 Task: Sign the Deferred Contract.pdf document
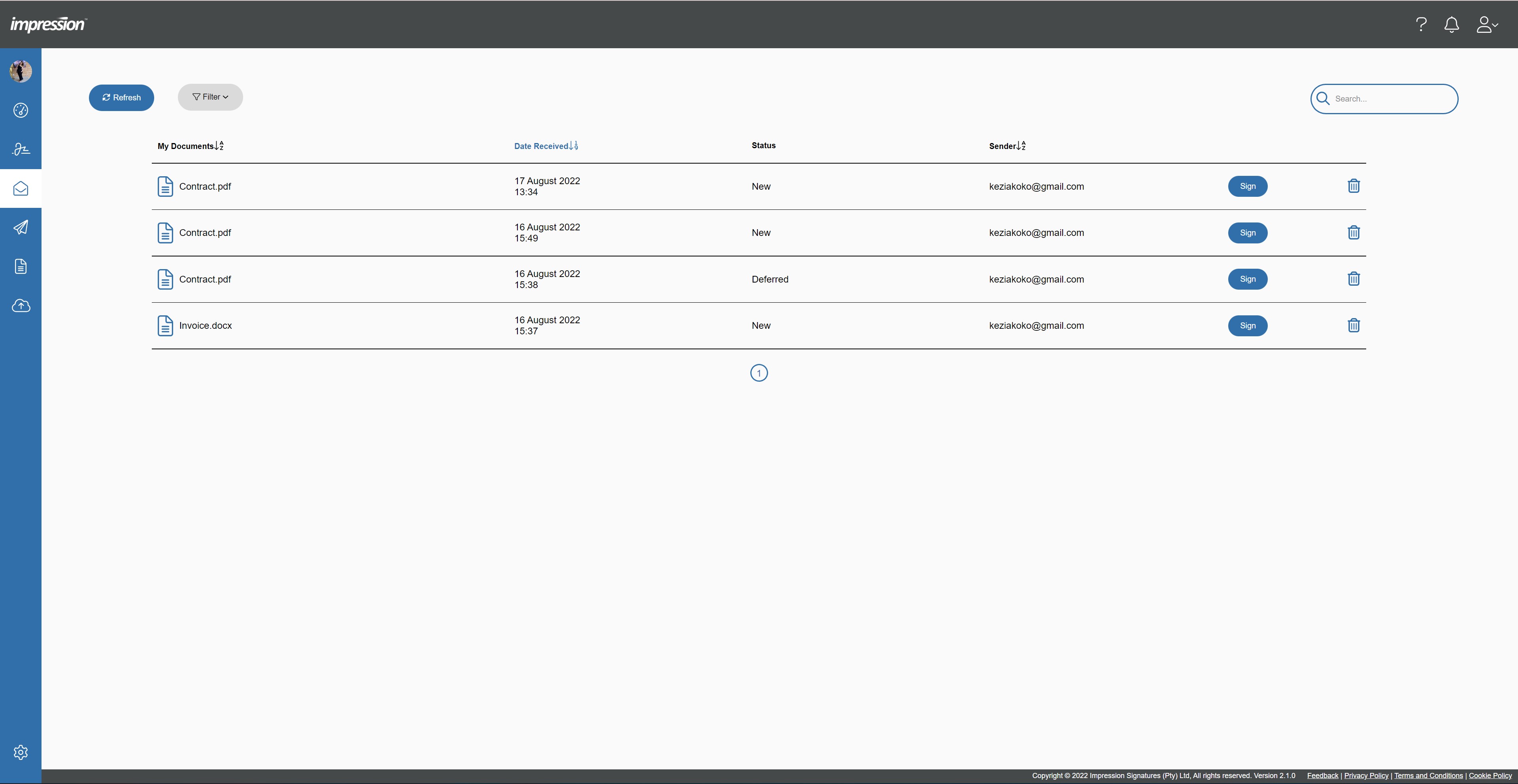(1248, 279)
